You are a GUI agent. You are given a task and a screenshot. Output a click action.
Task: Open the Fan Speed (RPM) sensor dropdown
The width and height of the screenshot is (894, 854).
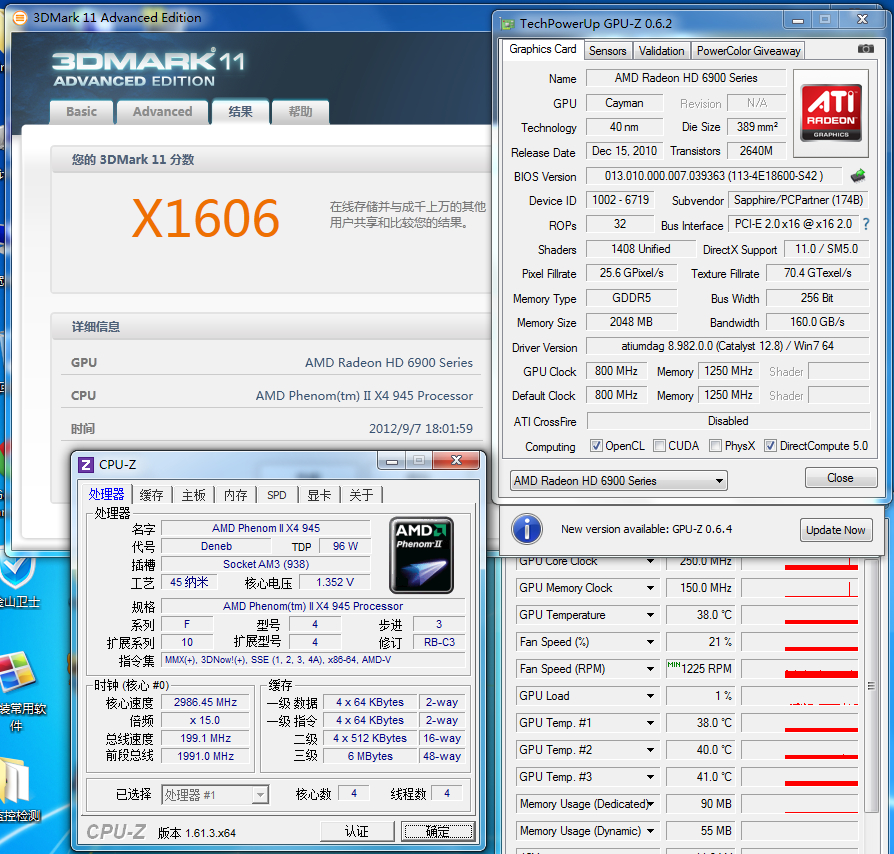[x=650, y=669]
